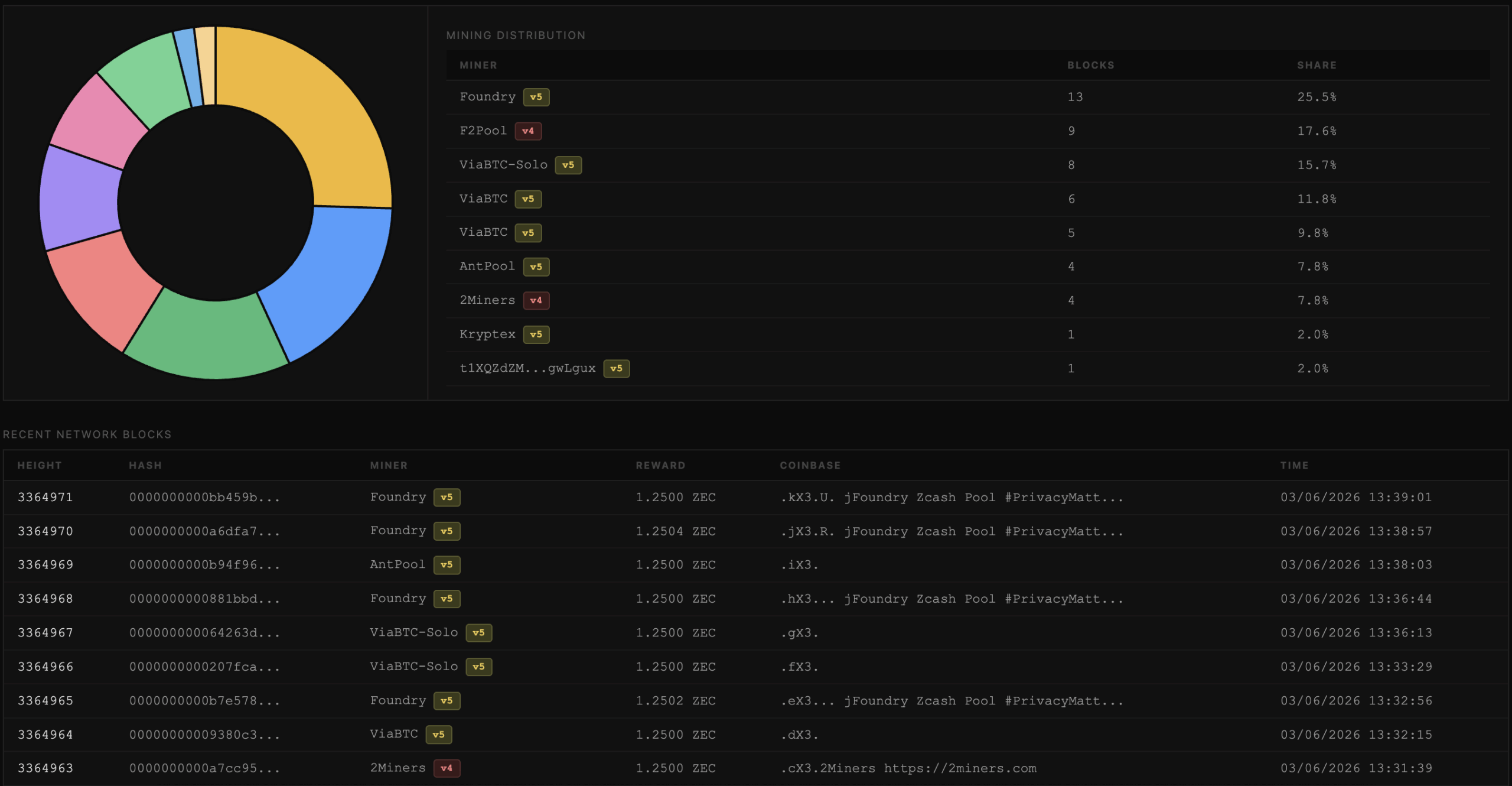The image size is (1512, 786).
Task: Click v5 badge on ViaBTC row with 5 blocks
Action: point(528,233)
